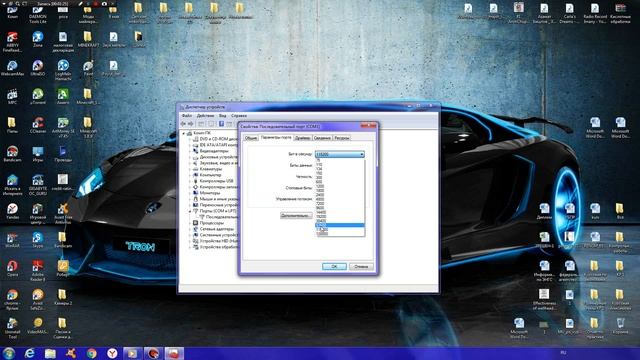
Task: Click the camera icon in recording bar
Action: coord(104,3)
